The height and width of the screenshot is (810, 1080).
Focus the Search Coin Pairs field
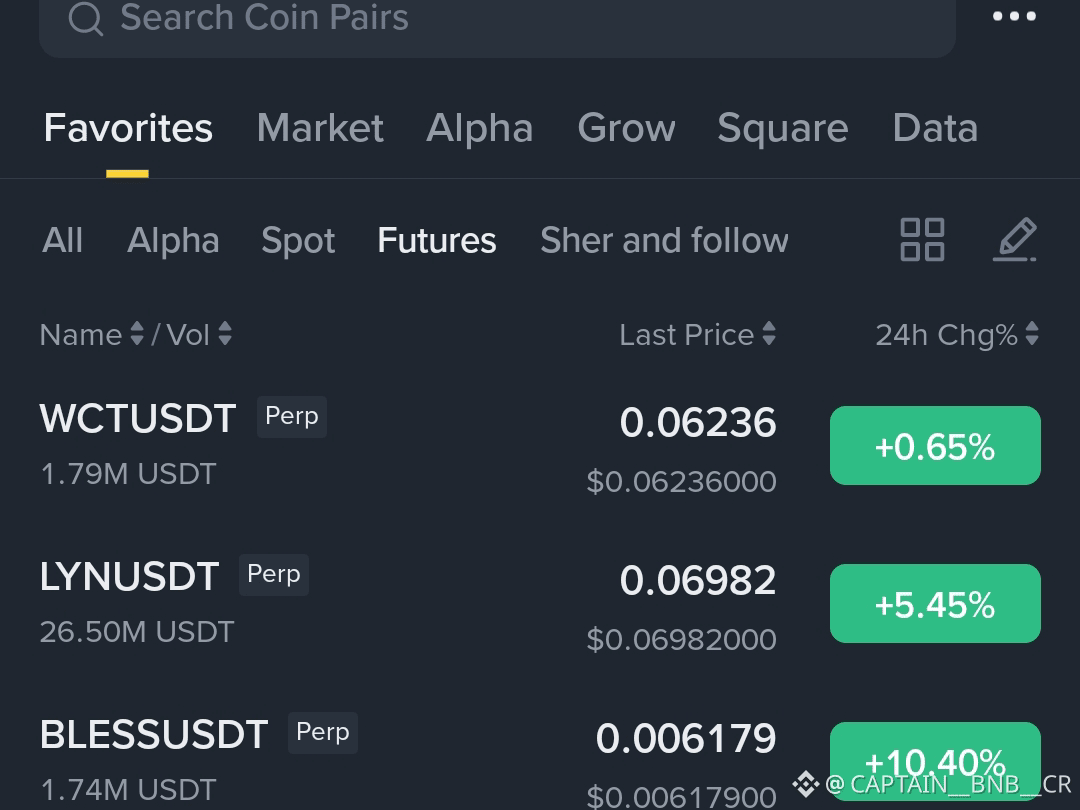(x=497, y=21)
